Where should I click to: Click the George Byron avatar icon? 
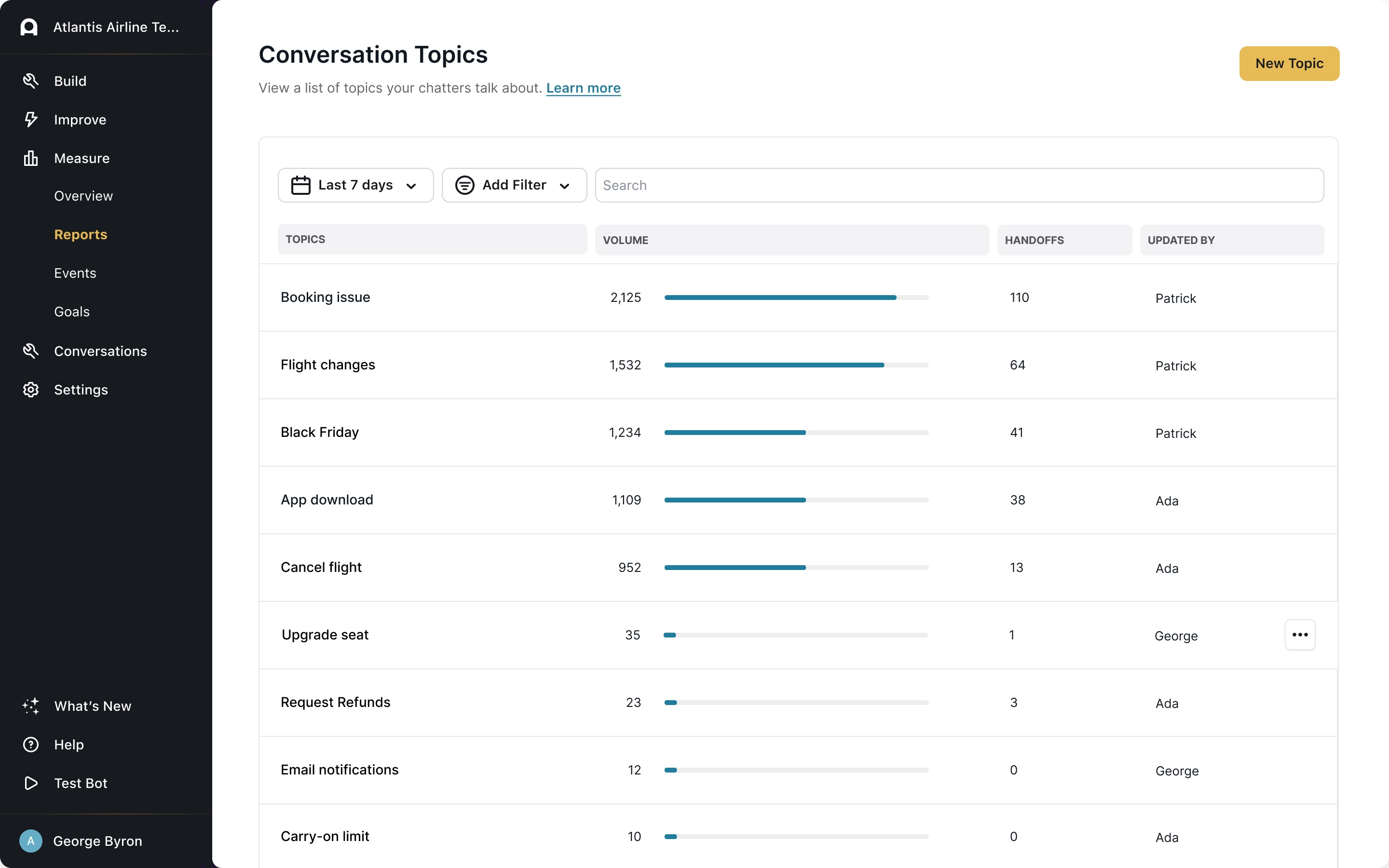[30, 841]
